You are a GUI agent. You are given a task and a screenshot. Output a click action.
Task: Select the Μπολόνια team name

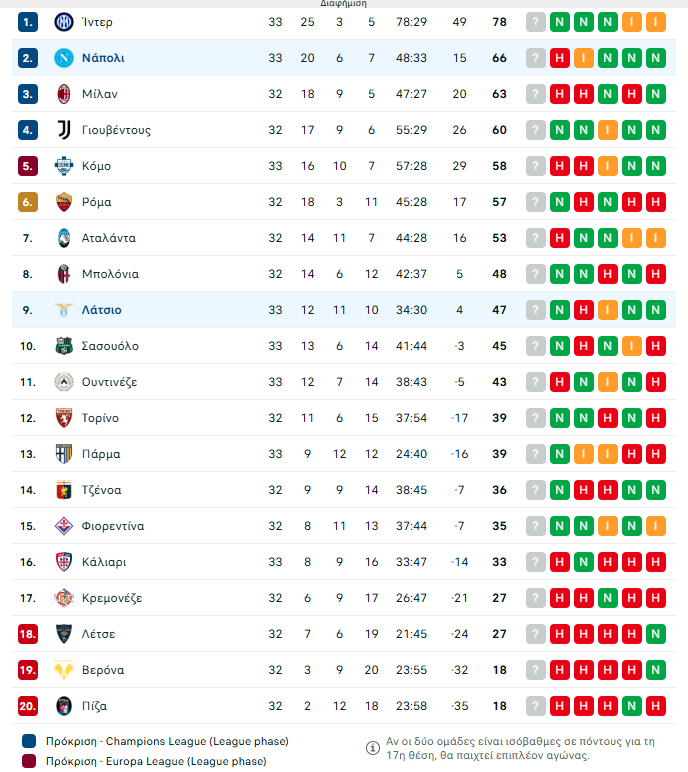pos(110,274)
